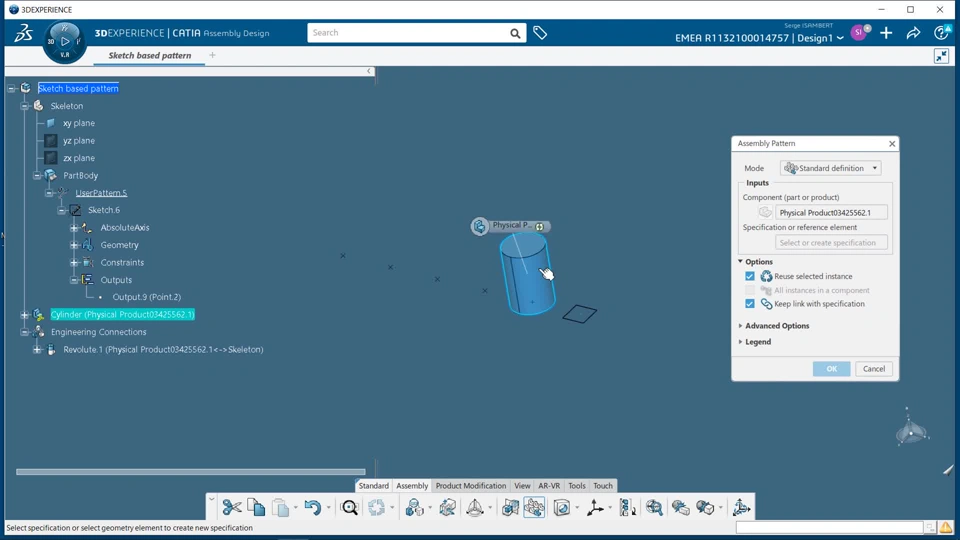
Task: Click the component selector icon in Assembly Pattern dialog
Action: click(765, 212)
